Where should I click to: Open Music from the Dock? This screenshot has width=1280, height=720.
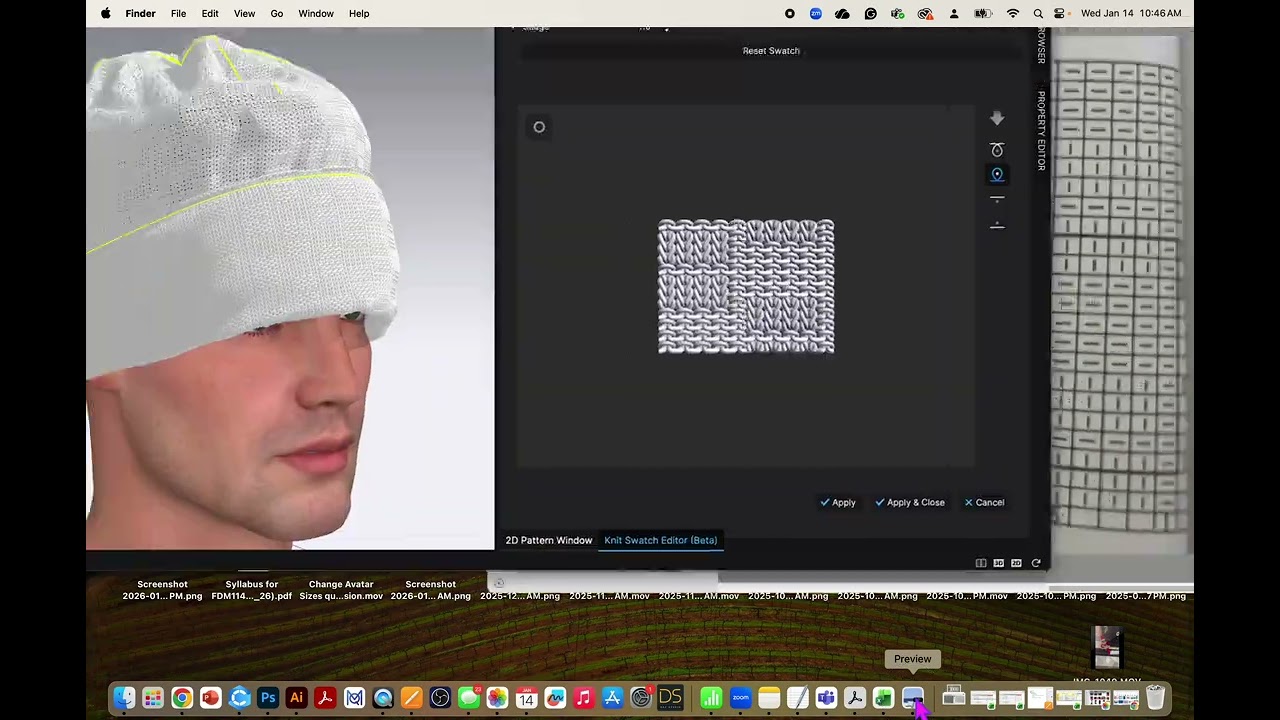584,698
